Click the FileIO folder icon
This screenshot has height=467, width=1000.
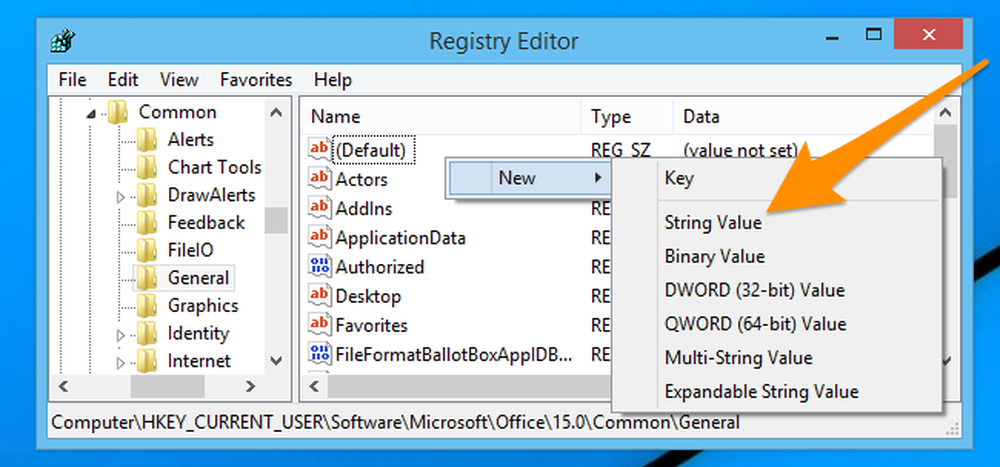147,250
